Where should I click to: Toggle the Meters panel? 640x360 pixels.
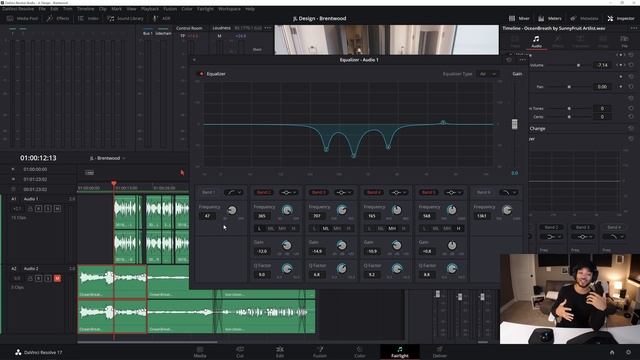[550, 18]
